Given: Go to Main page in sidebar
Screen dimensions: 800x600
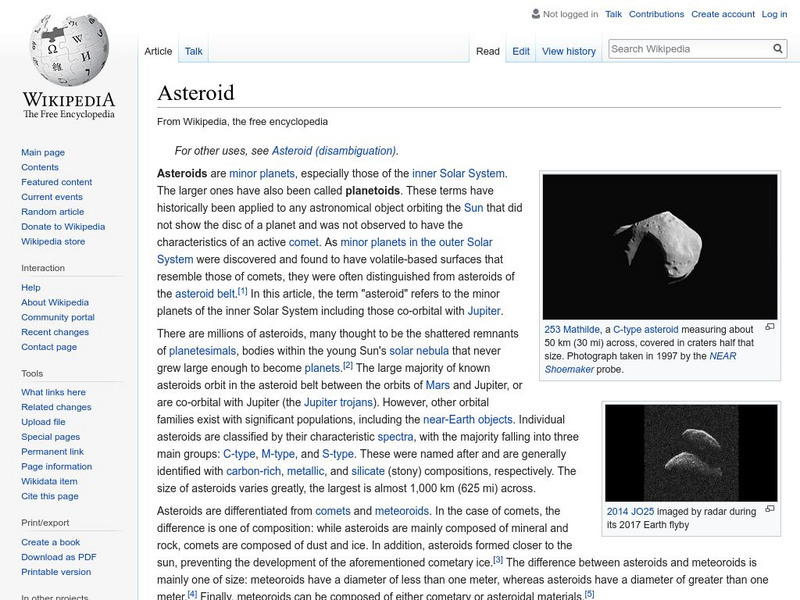Looking at the screenshot, I should [43, 152].
